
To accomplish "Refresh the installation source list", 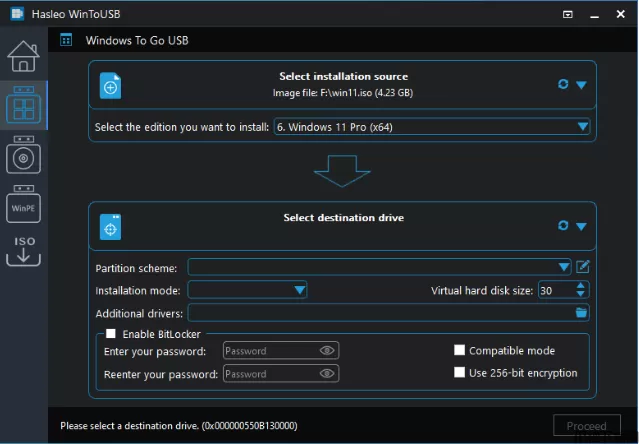I will click(563, 85).
